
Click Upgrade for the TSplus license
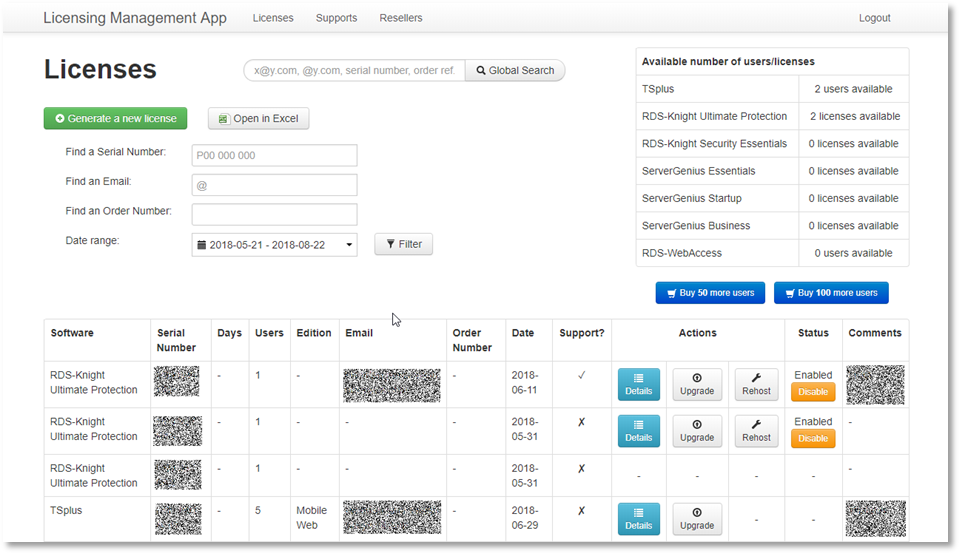click(x=697, y=519)
